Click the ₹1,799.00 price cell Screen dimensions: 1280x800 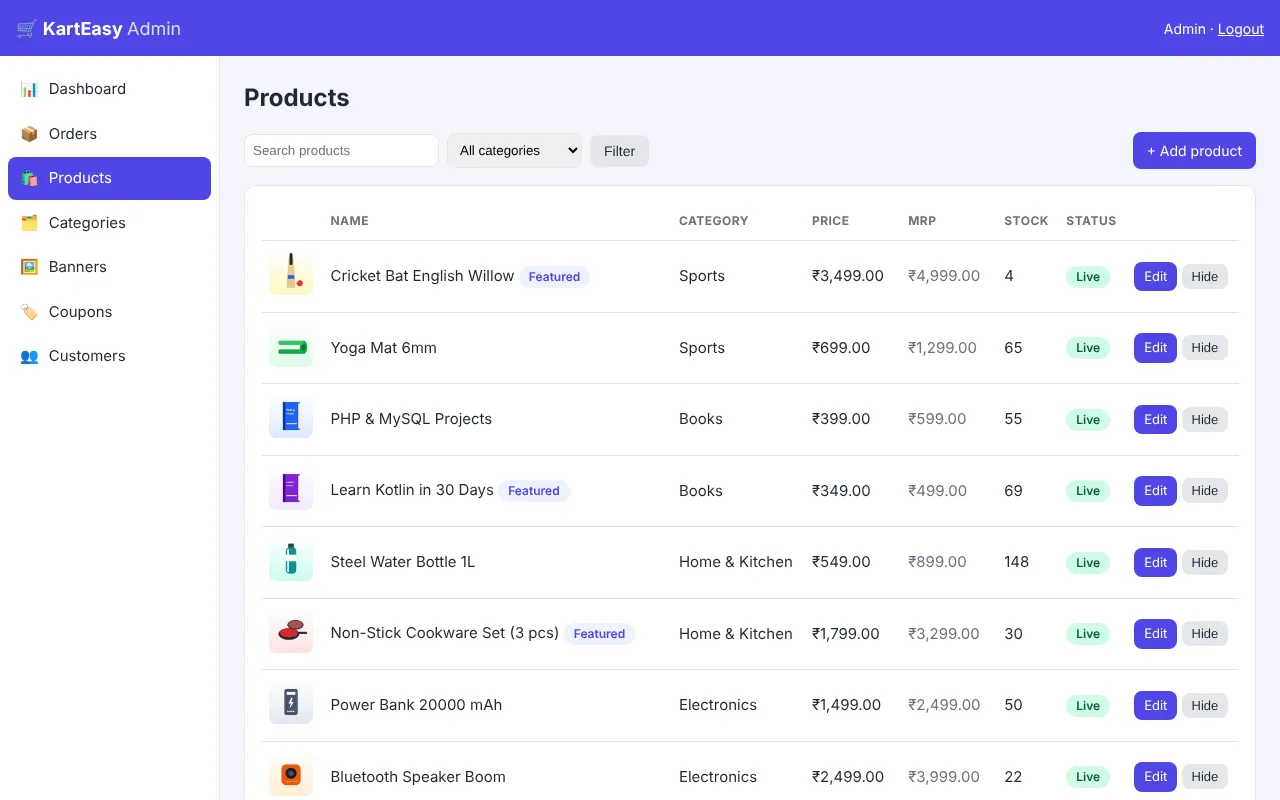[x=846, y=634]
